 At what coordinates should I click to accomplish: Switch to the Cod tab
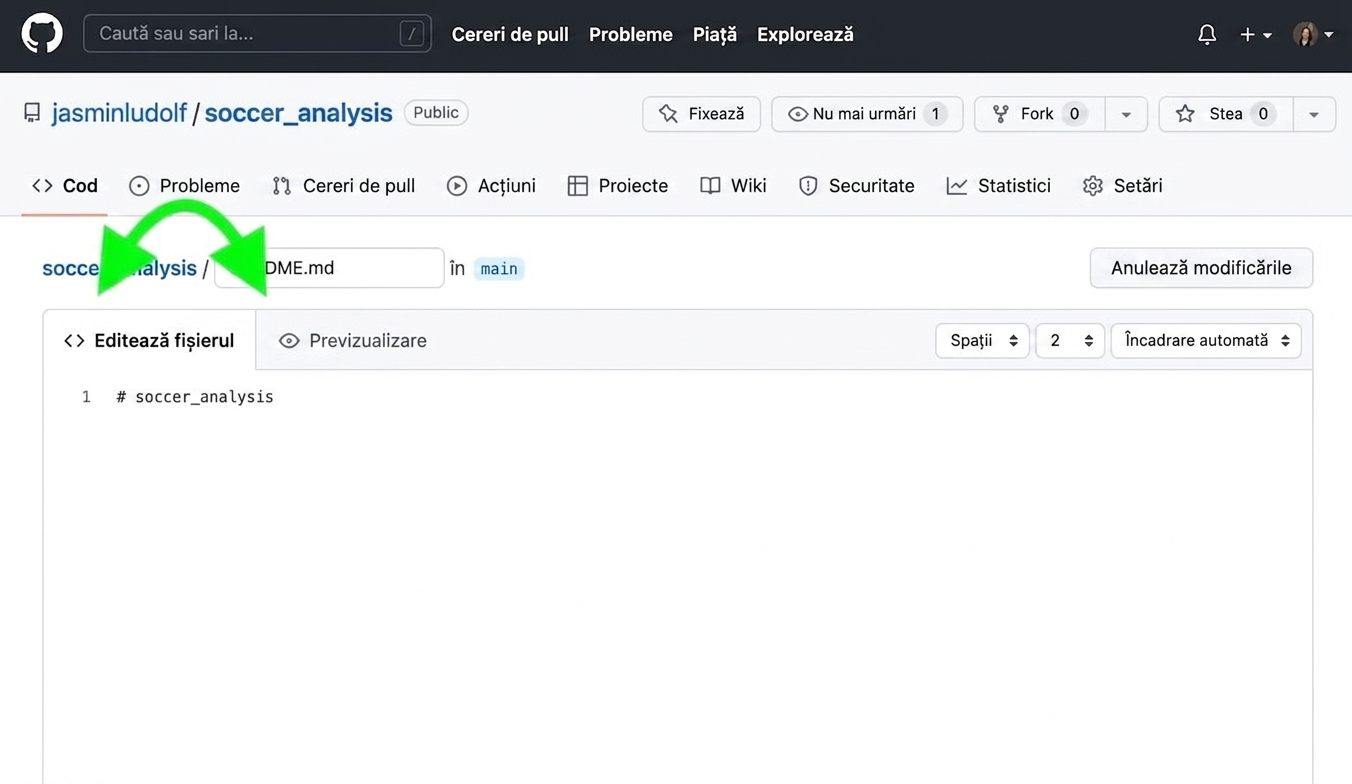(x=65, y=186)
